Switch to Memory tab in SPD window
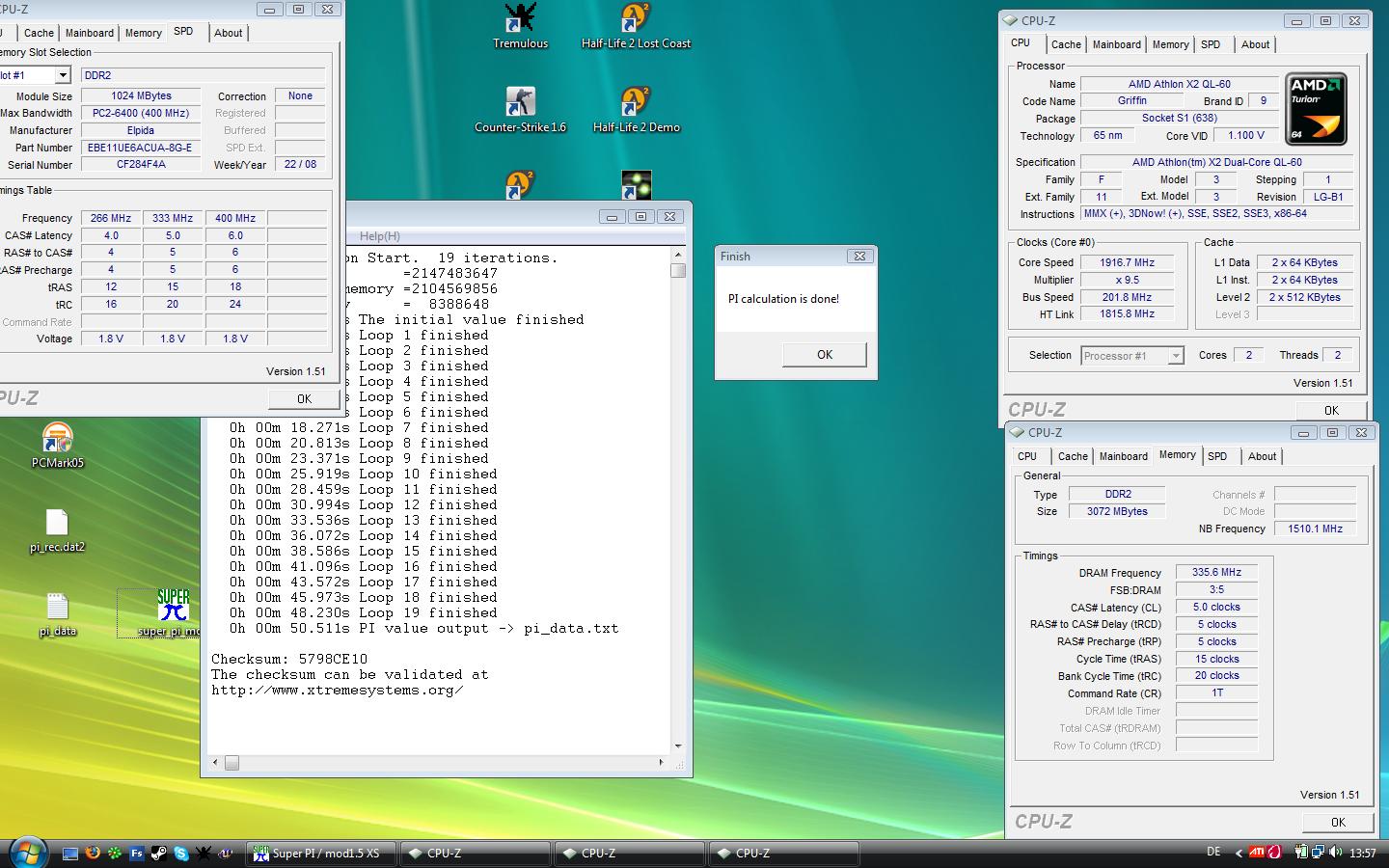This screenshot has height=868, width=1389. click(x=143, y=33)
